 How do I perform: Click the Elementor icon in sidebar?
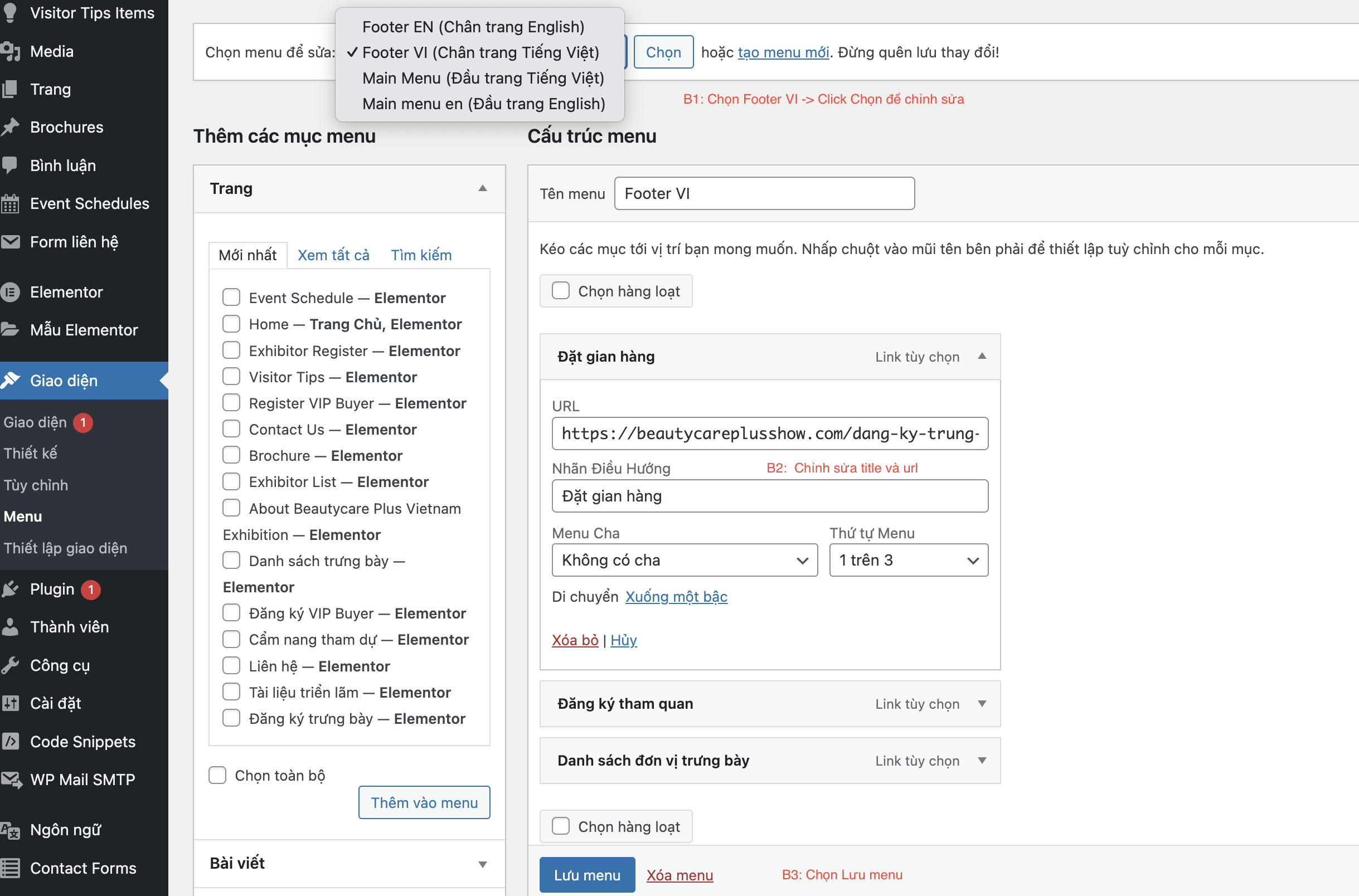(x=10, y=292)
